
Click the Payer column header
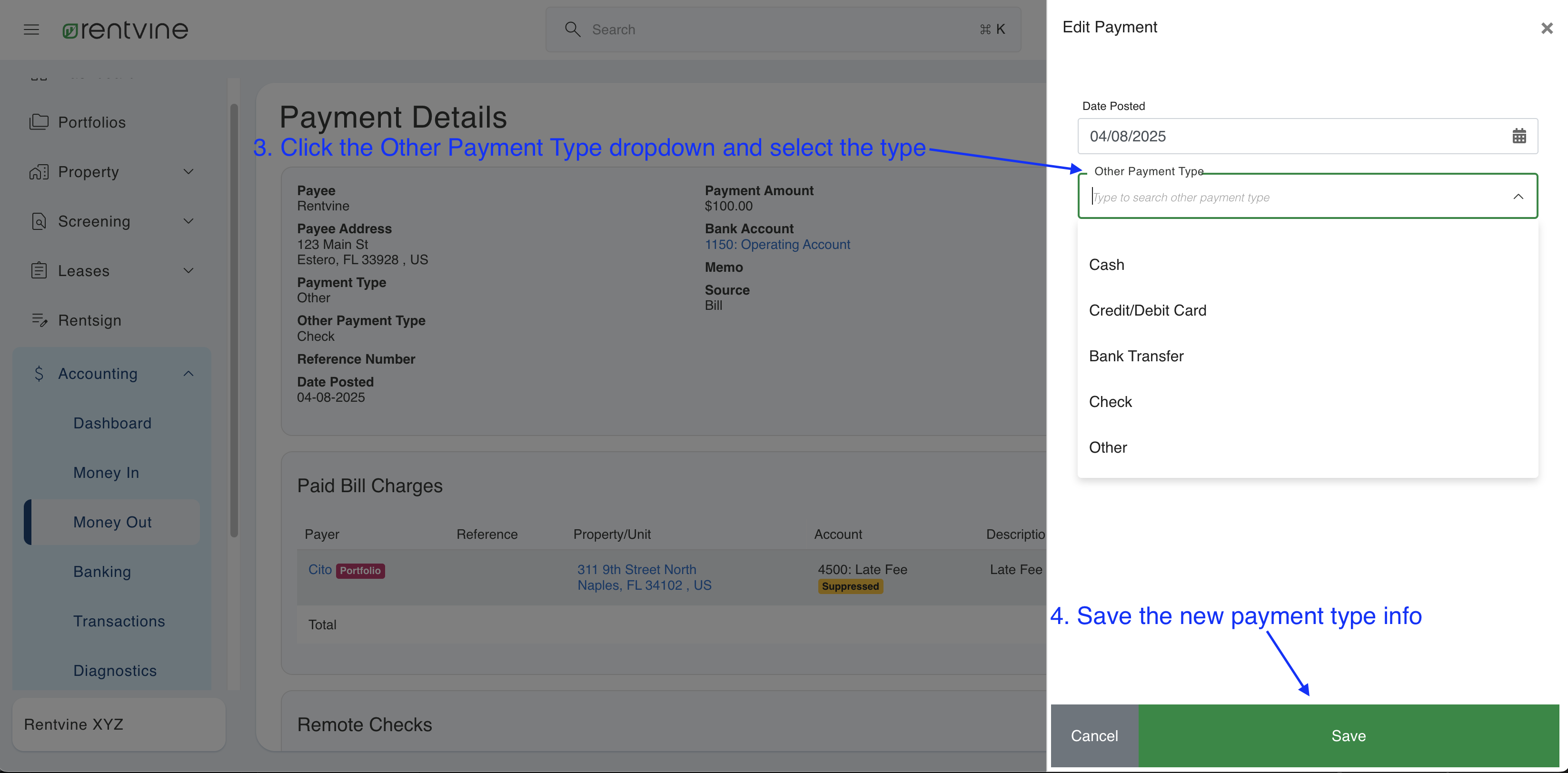point(322,535)
